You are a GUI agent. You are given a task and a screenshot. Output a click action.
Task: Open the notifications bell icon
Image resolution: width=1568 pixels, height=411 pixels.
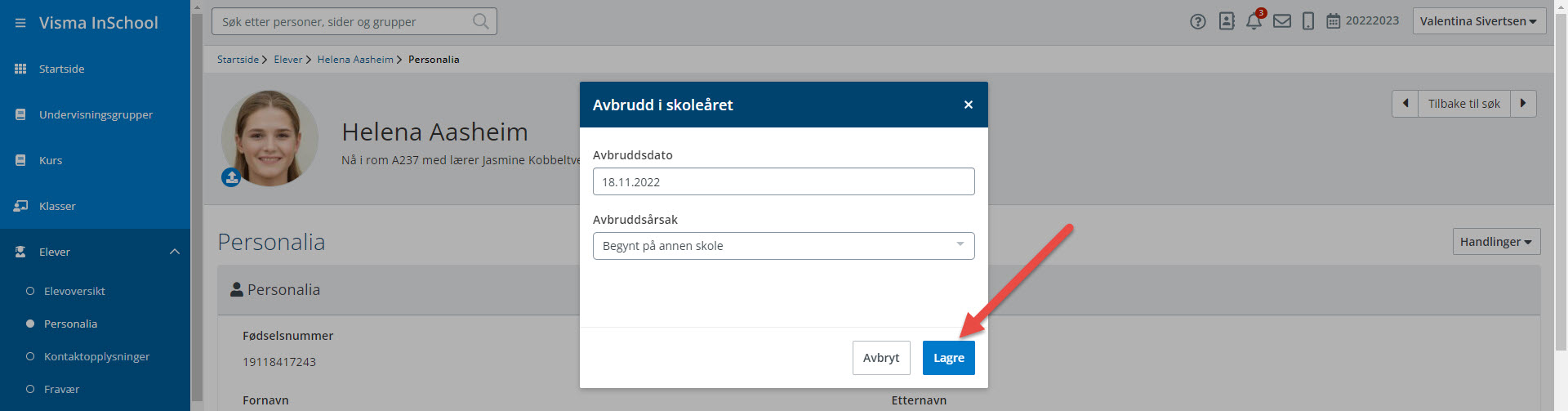pyautogui.click(x=1254, y=22)
